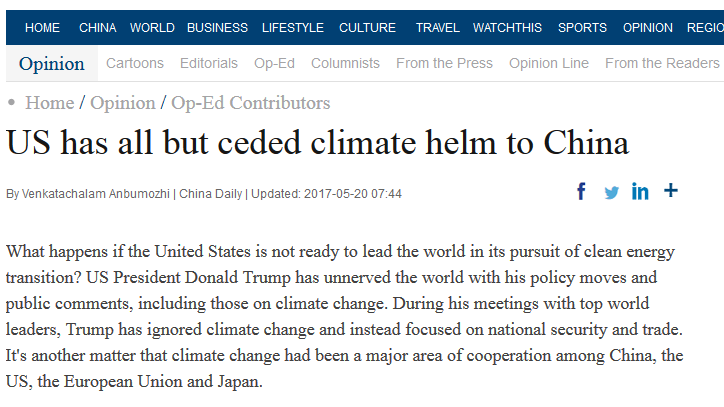The width and height of the screenshot is (724, 407).
Task: Share article on LinkedIn icon
Action: [640, 191]
